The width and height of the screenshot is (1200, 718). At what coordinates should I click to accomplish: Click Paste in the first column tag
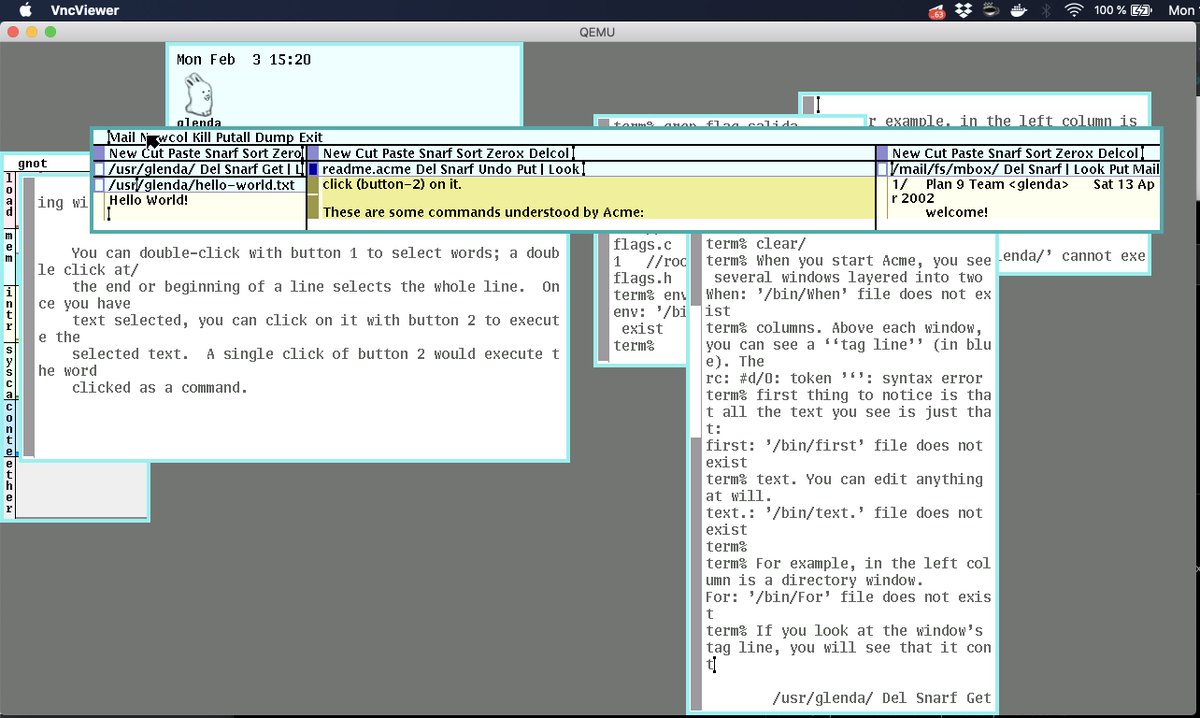185,153
